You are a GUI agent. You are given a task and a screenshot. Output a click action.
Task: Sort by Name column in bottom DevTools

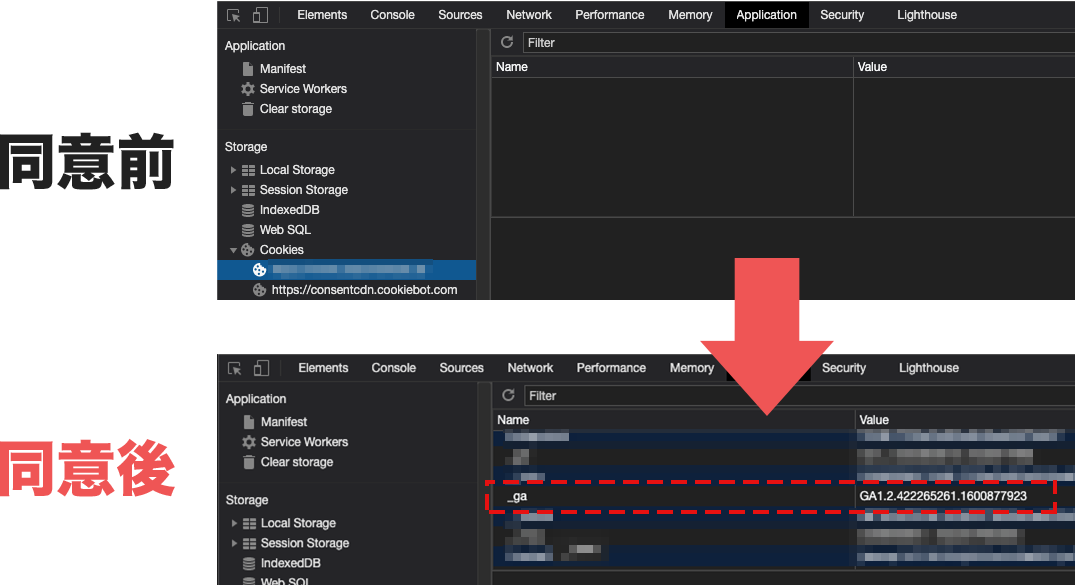tap(673, 420)
